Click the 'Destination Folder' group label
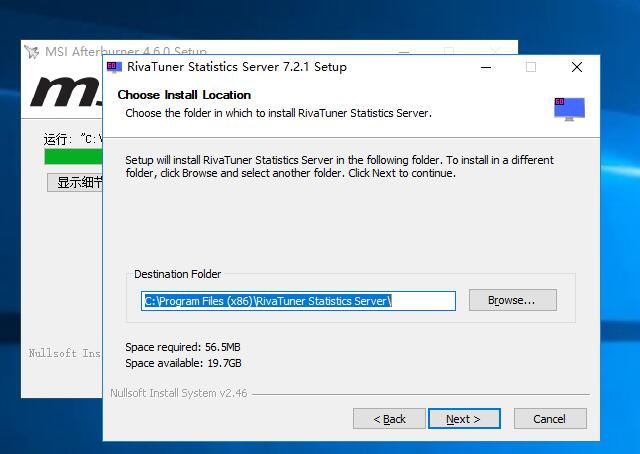 pos(178,274)
